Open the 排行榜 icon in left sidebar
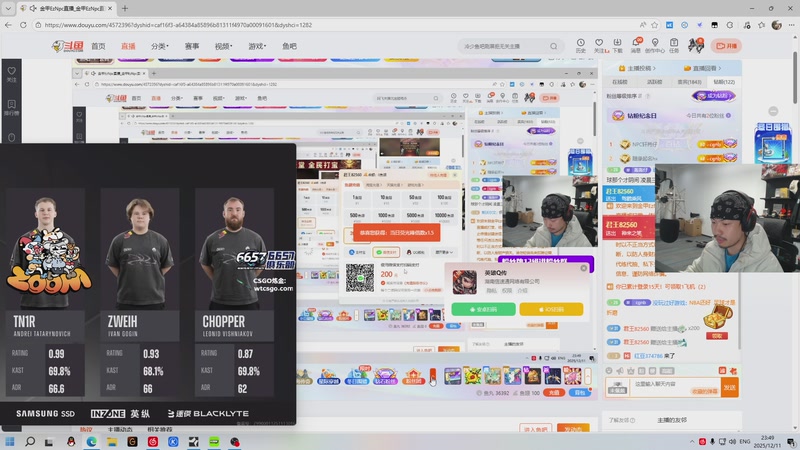800x450 pixels. click(11, 107)
